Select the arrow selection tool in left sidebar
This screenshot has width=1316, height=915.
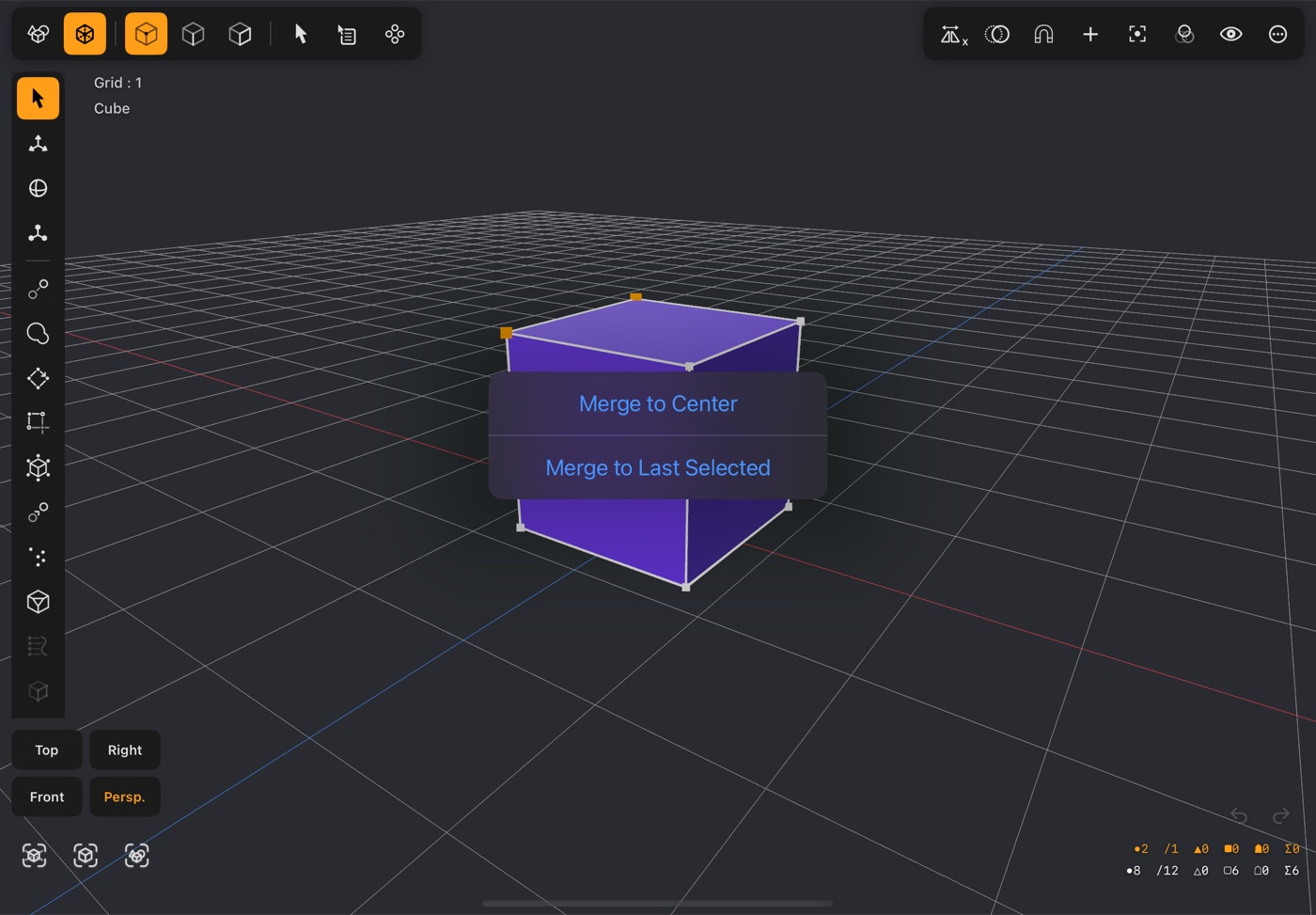(38, 98)
